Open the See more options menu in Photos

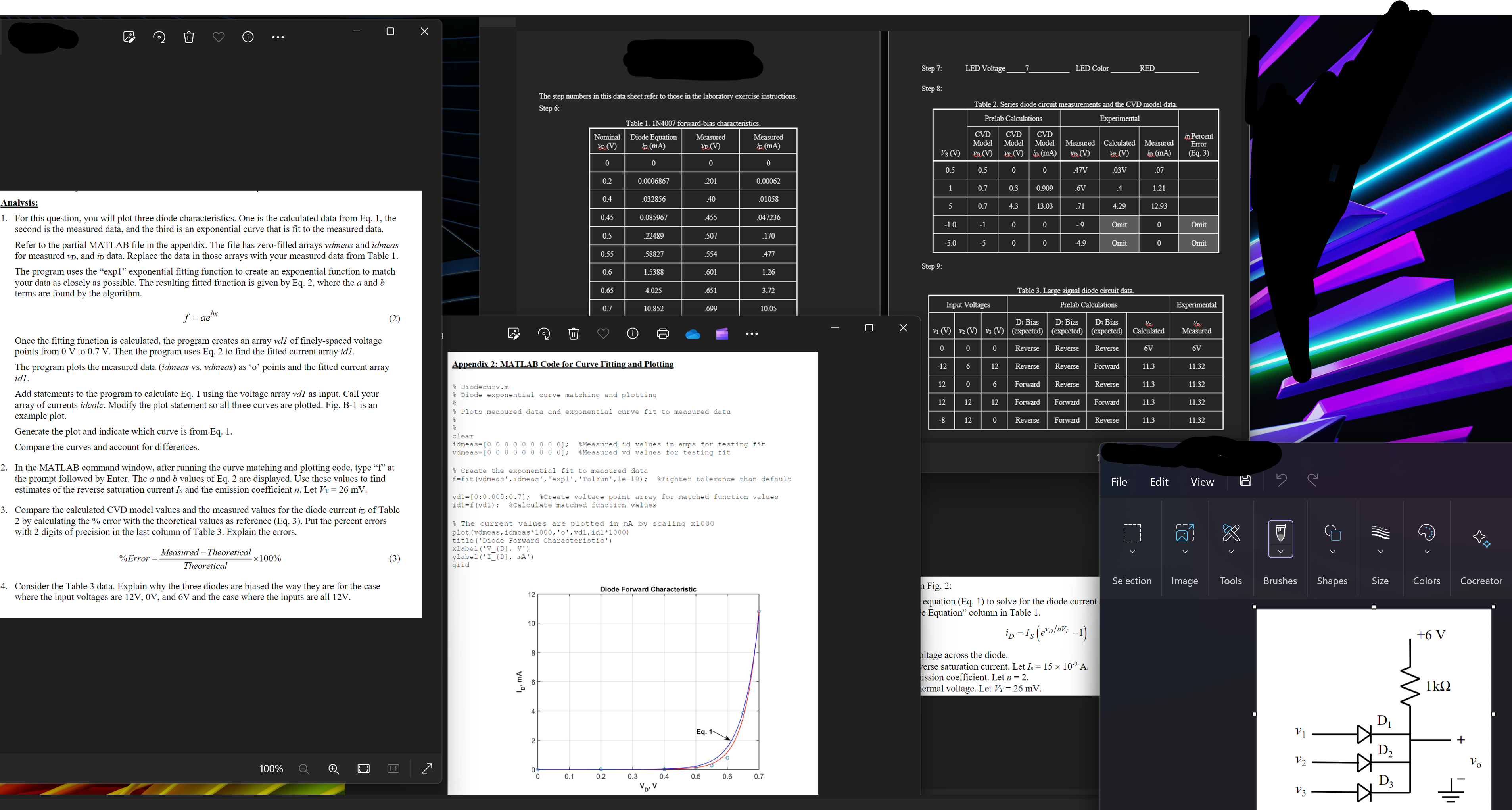[x=278, y=37]
